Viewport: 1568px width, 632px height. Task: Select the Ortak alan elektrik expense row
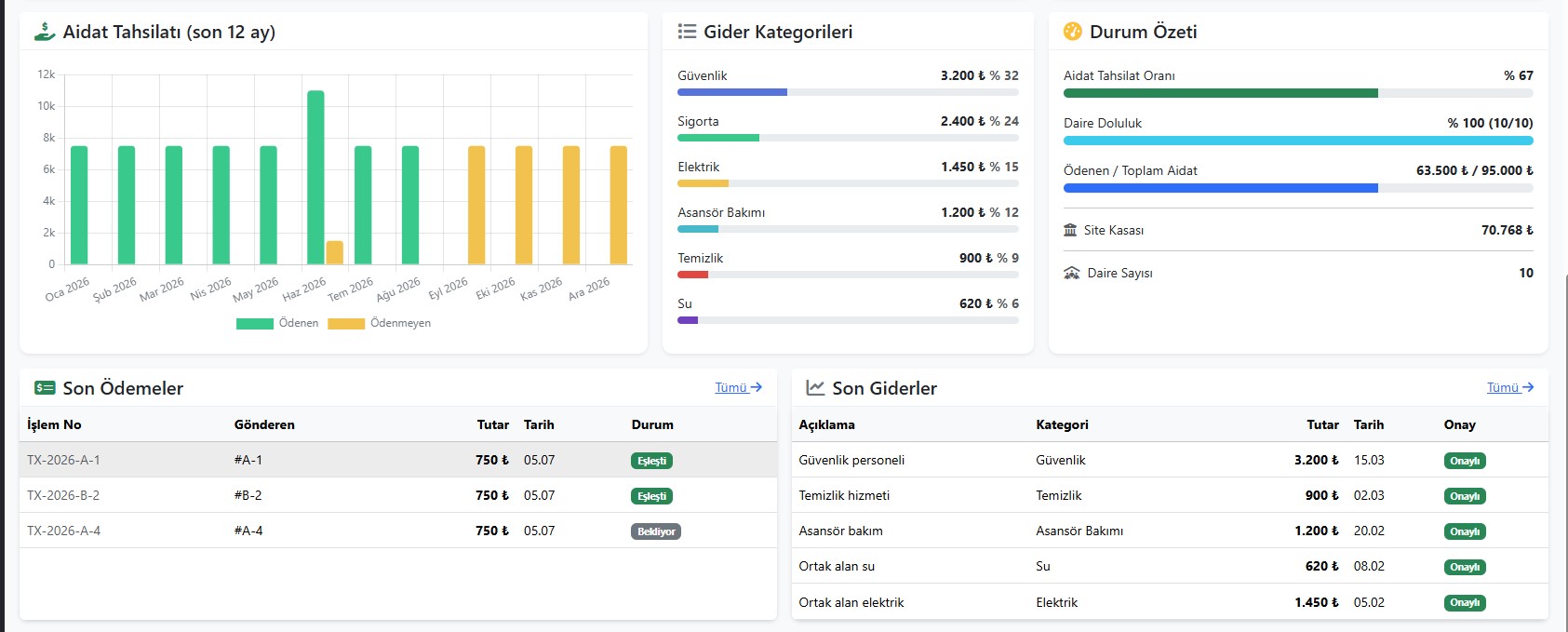(x=1170, y=602)
